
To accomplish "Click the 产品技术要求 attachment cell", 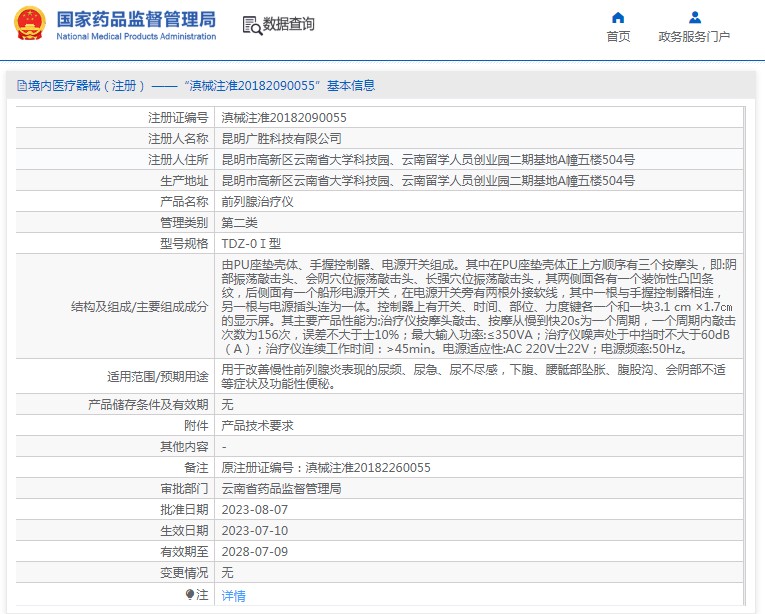I will tap(257, 425).
